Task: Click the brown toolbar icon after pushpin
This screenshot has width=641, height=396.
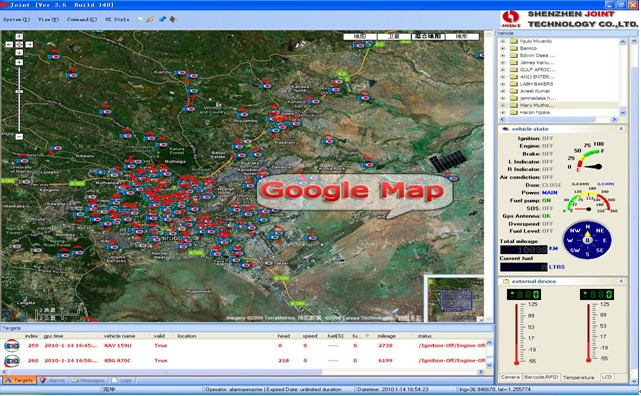Action: (x=173, y=19)
